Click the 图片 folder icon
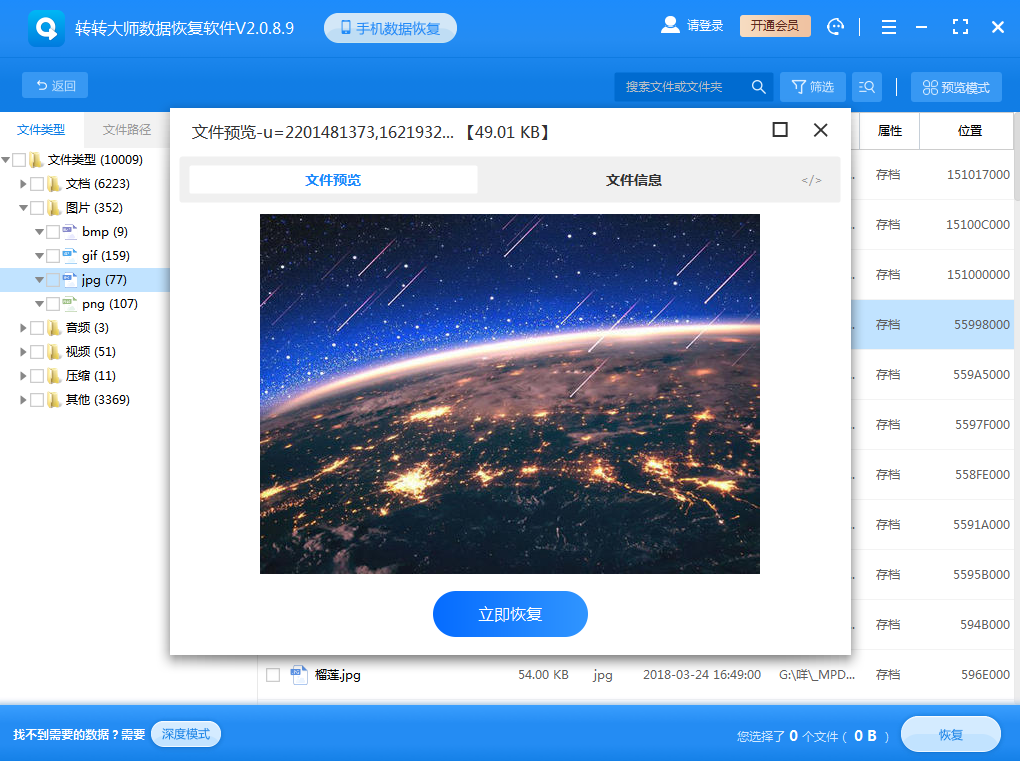Viewport: 1020px width, 761px height. (x=54, y=207)
